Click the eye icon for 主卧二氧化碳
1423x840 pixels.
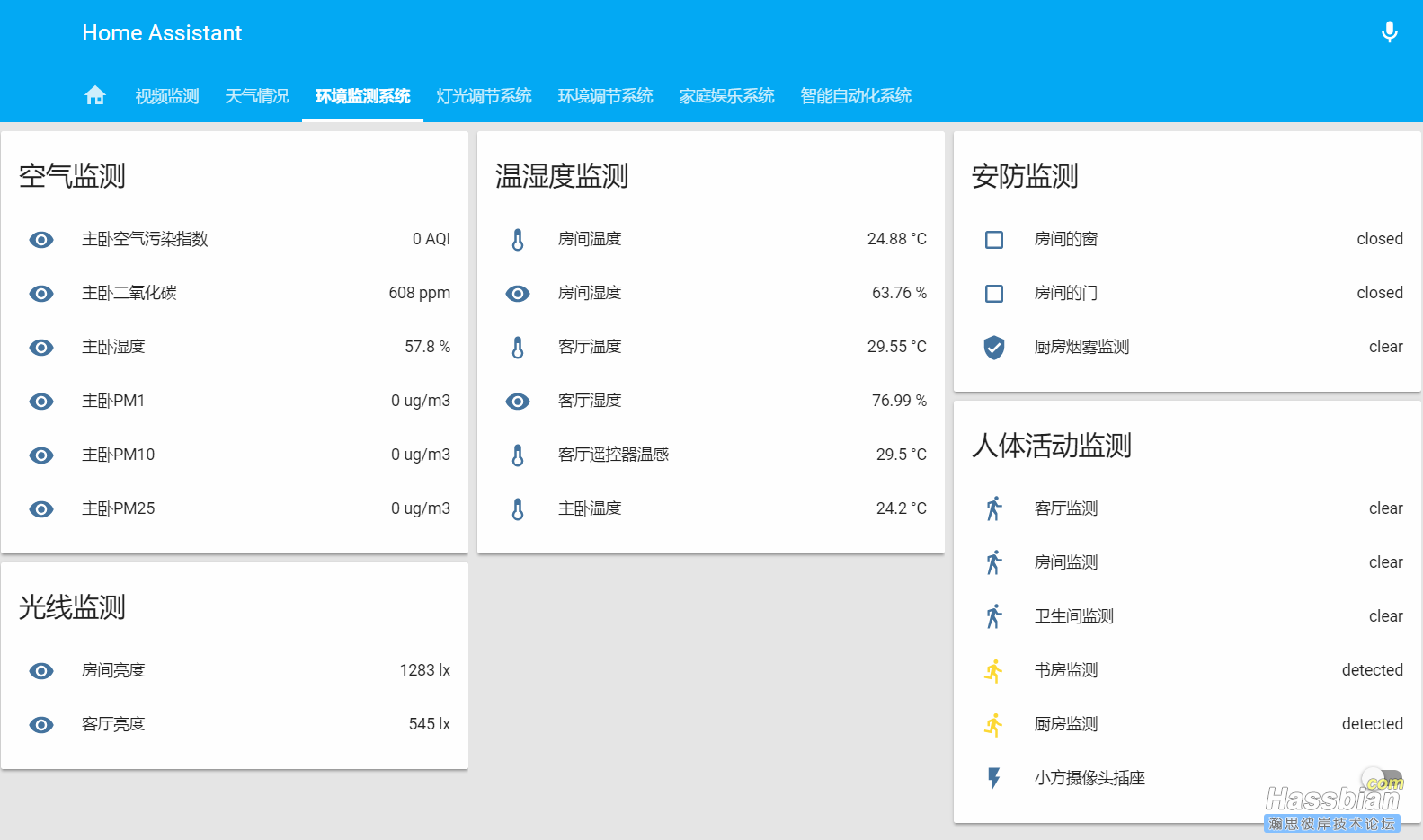point(41,294)
